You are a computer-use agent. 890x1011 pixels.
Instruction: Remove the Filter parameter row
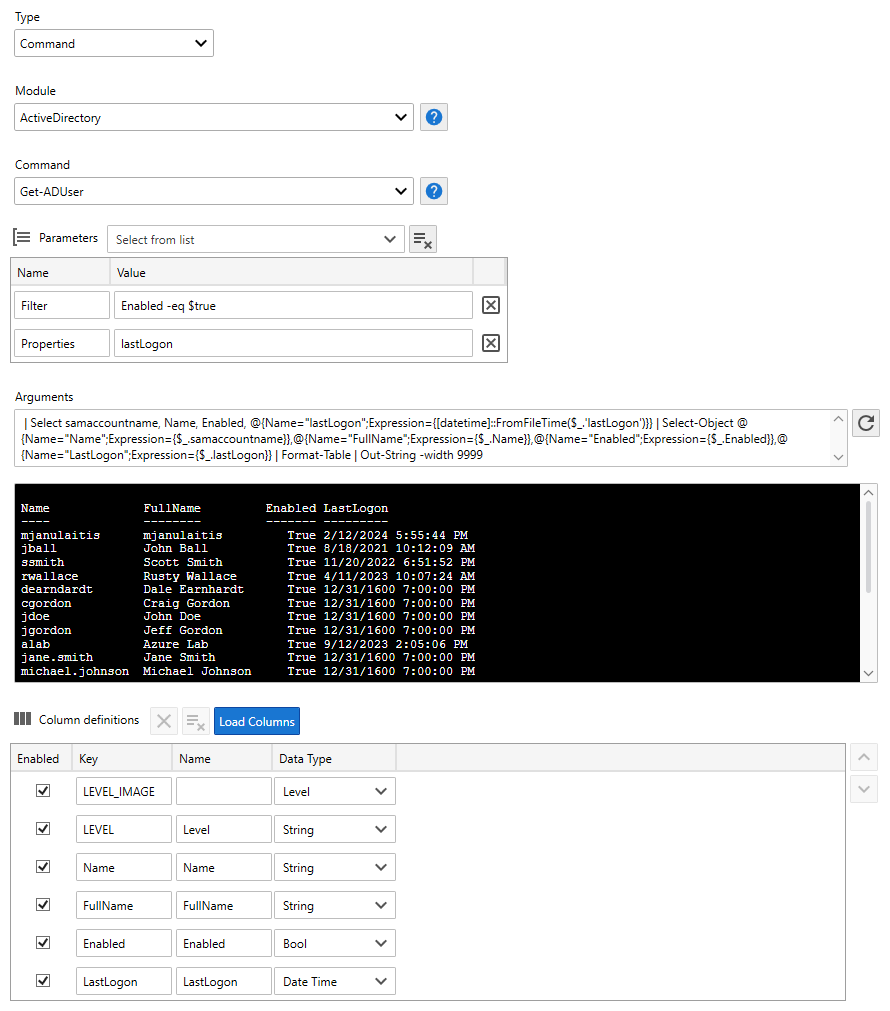pos(490,305)
